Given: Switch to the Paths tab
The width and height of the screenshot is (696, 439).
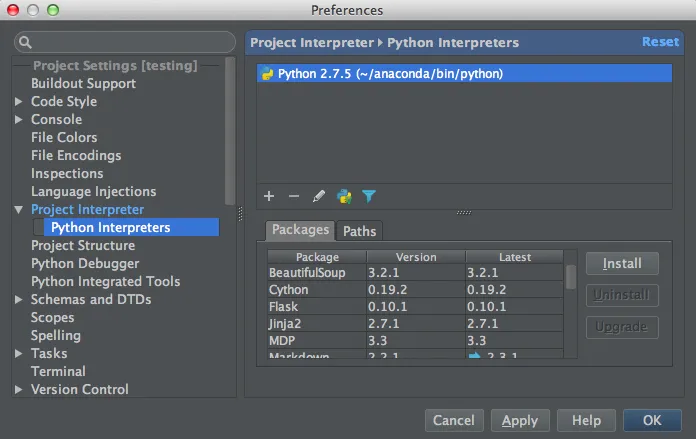Looking at the screenshot, I should [x=359, y=231].
